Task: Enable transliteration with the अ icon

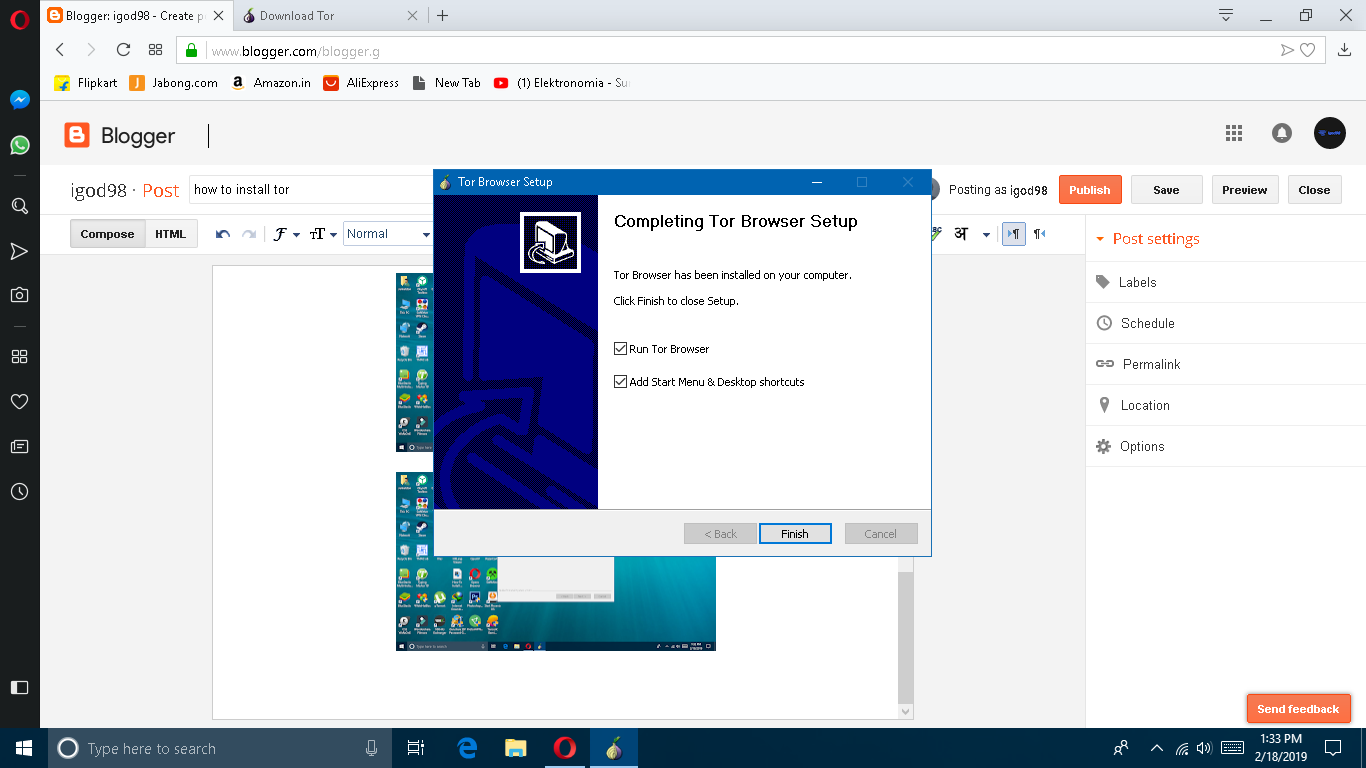Action: (x=959, y=233)
